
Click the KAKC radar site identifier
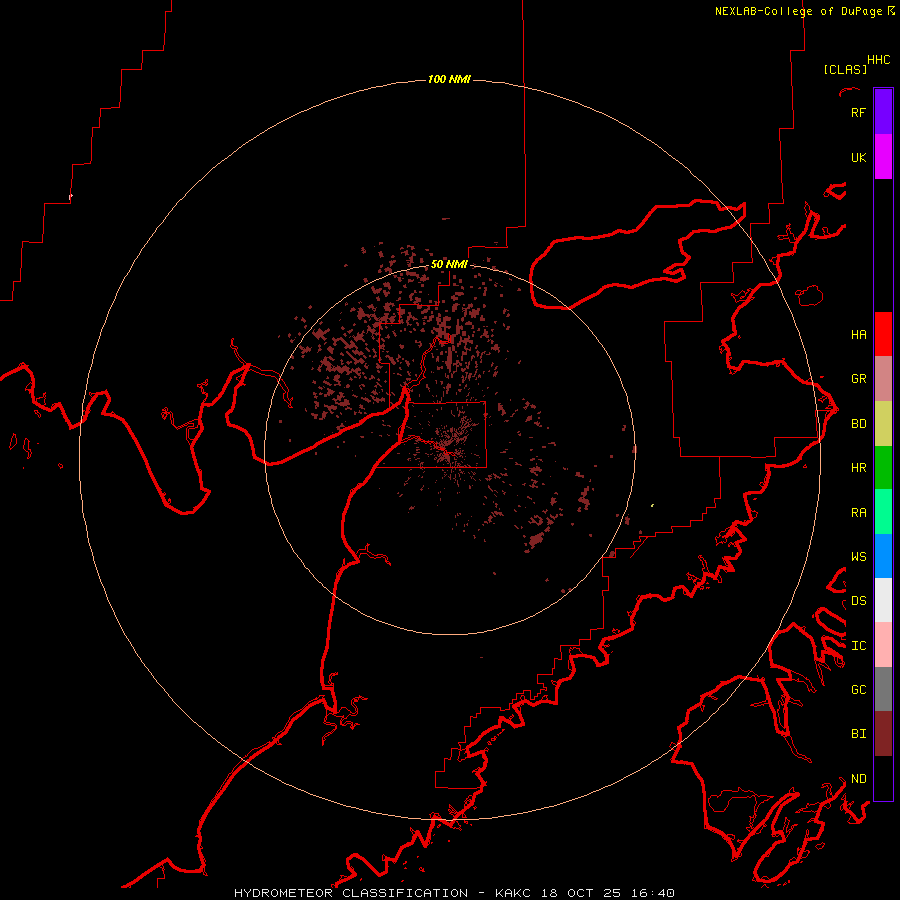[514, 893]
